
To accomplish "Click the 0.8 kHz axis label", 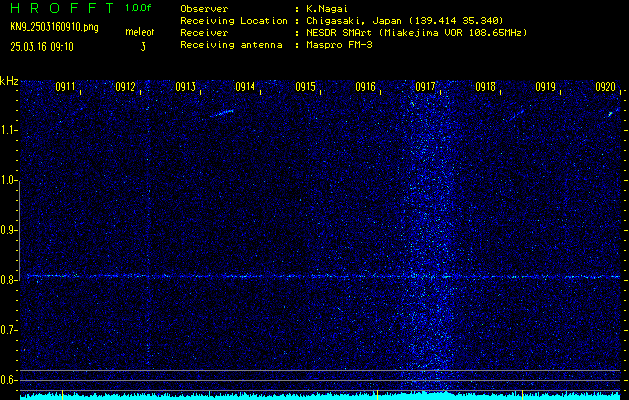I will click(8, 280).
